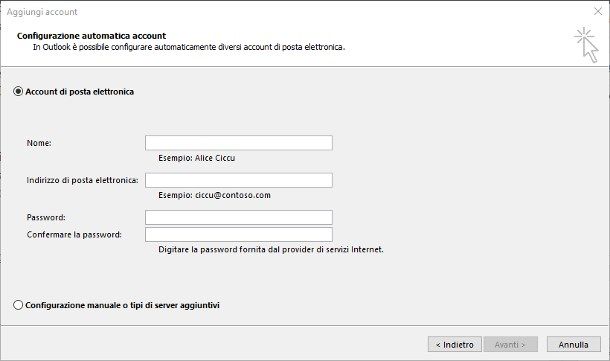Viewport: 610px width, 361px height.
Task: Click the Indirizzo di posta elettronica: label
Action: 82,180
